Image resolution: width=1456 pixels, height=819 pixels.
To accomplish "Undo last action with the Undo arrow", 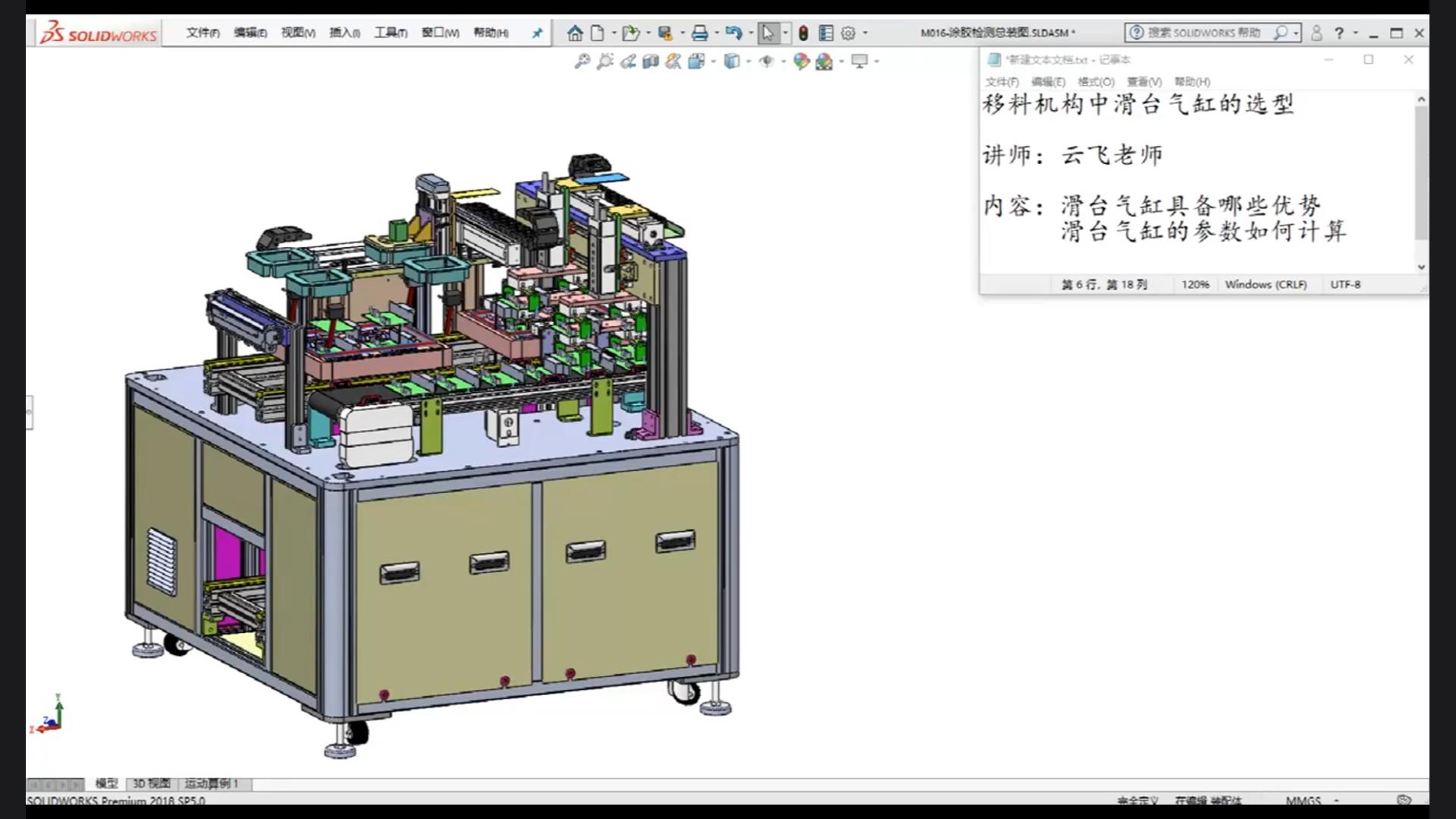I will click(733, 33).
